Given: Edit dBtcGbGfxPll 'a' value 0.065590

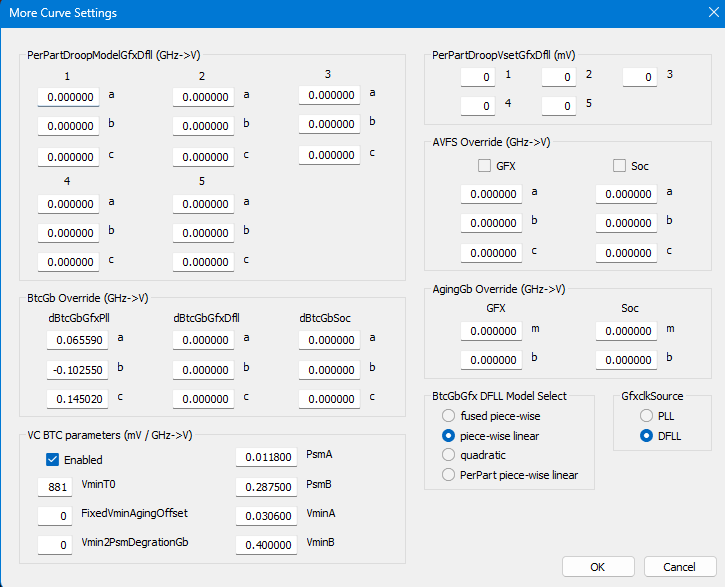Looking at the screenshot, I should [x=77, y=340].
